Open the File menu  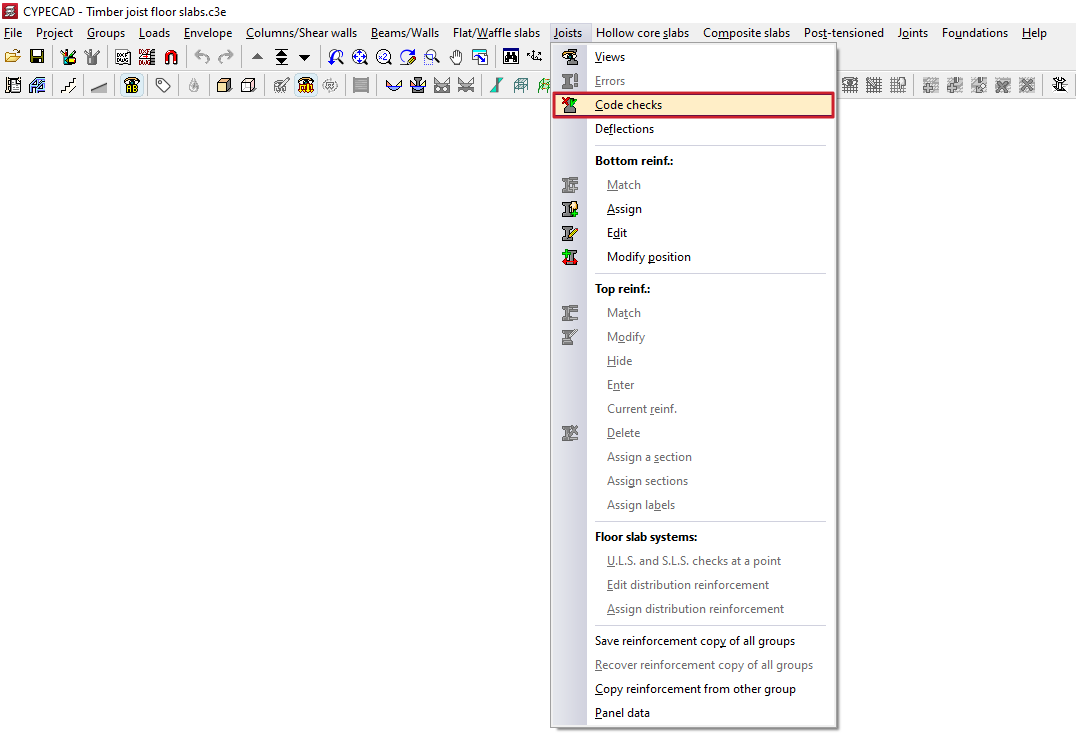[13, 33]
